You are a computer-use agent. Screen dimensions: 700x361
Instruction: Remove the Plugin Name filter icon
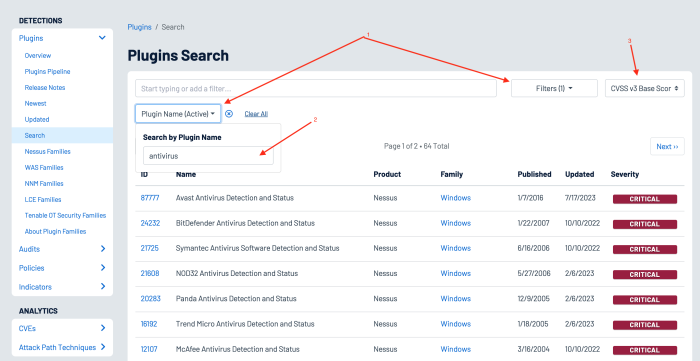tap(229, 114)
